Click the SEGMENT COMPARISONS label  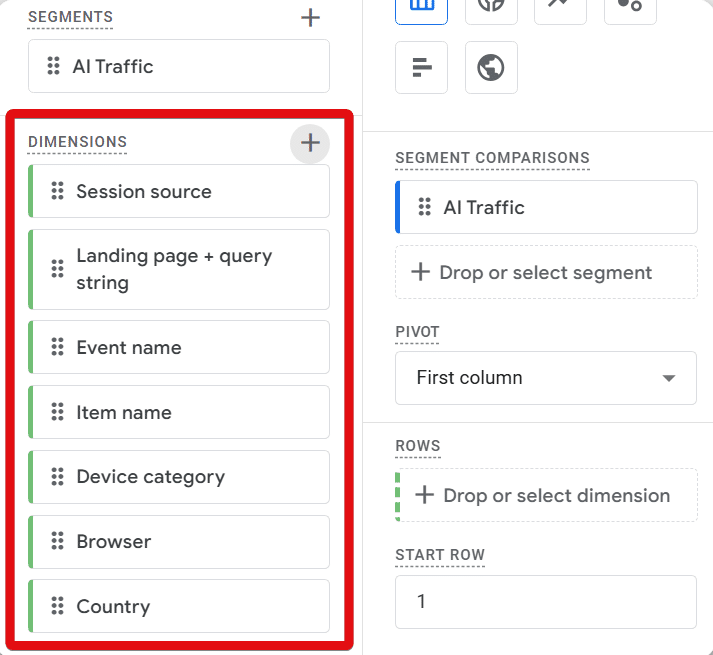point(492,158)
